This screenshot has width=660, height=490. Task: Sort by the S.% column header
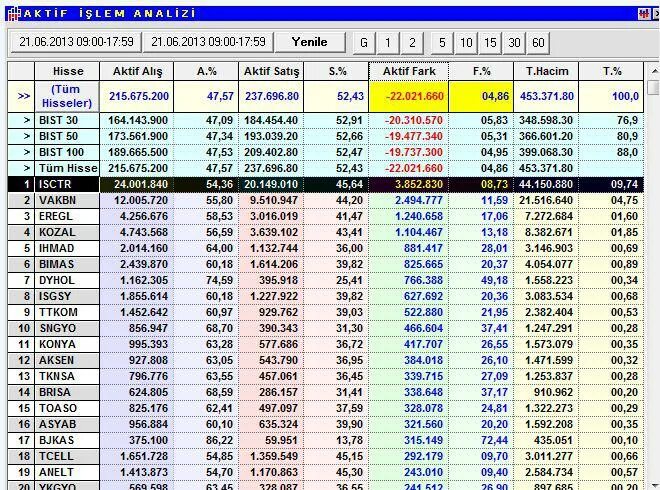click(336, 71)
